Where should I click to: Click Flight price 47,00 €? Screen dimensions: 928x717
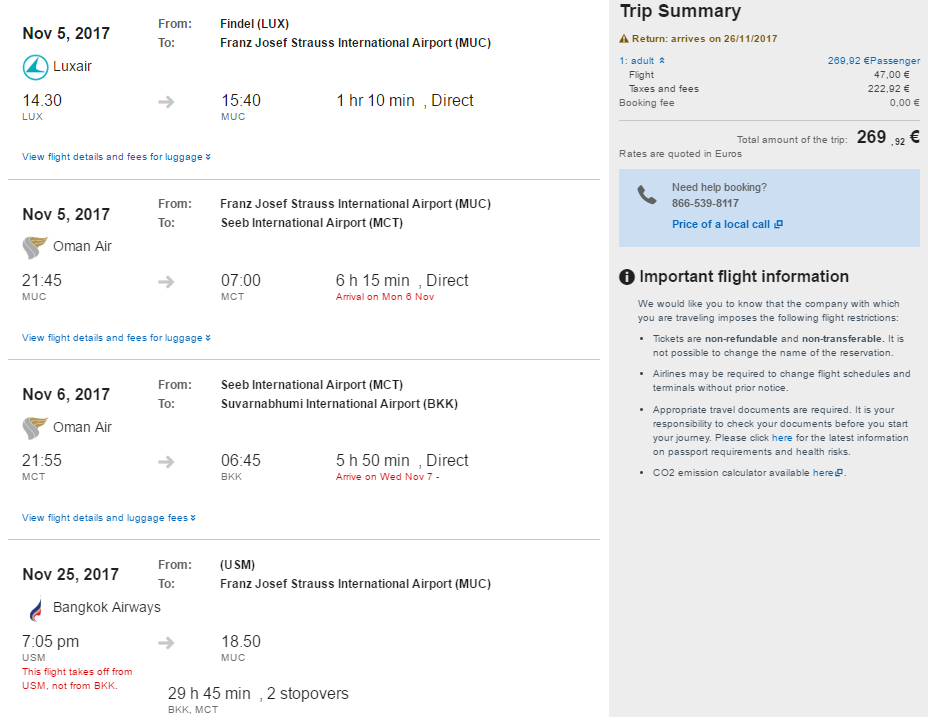(891, 75)
